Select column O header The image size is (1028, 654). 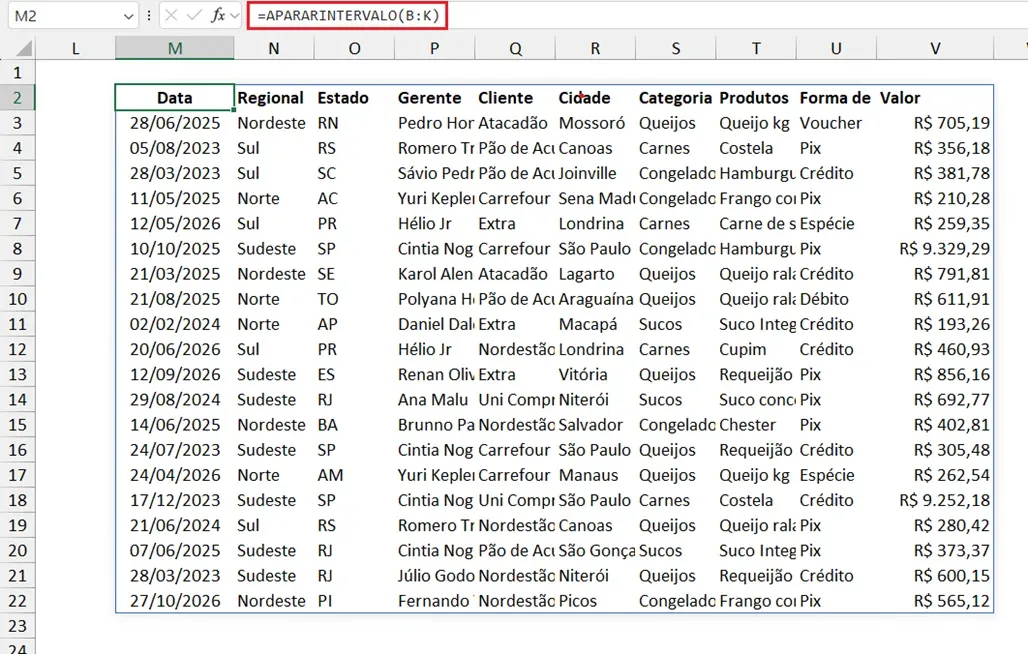coord(355,48)
